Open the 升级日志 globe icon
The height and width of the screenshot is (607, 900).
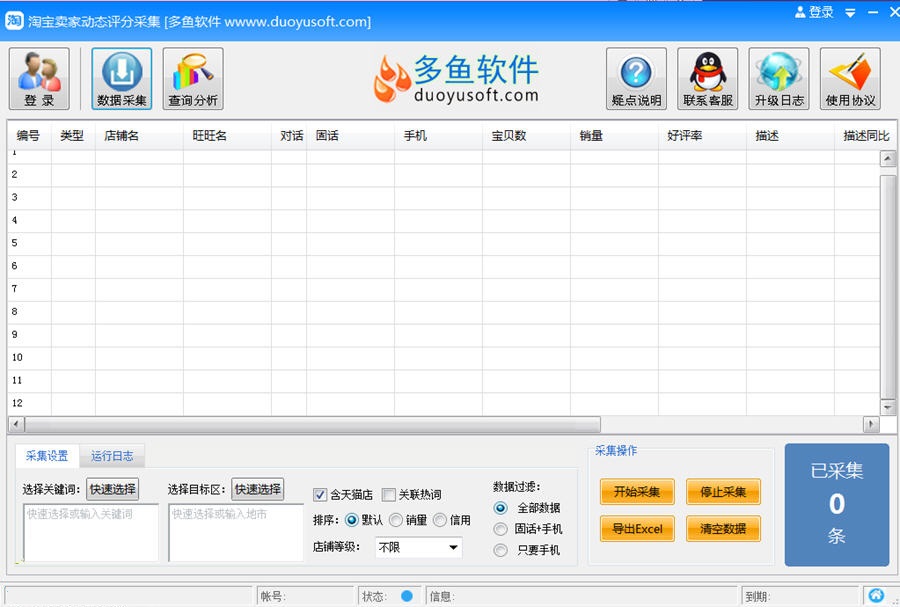(779, 79)
